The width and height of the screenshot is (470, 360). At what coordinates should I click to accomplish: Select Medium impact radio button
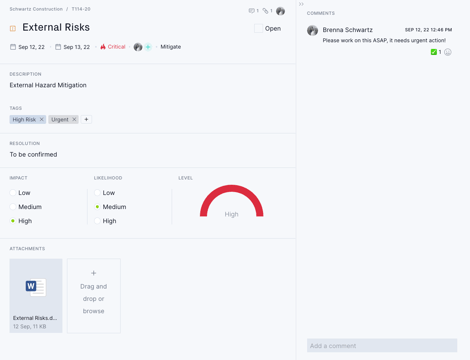13,207
